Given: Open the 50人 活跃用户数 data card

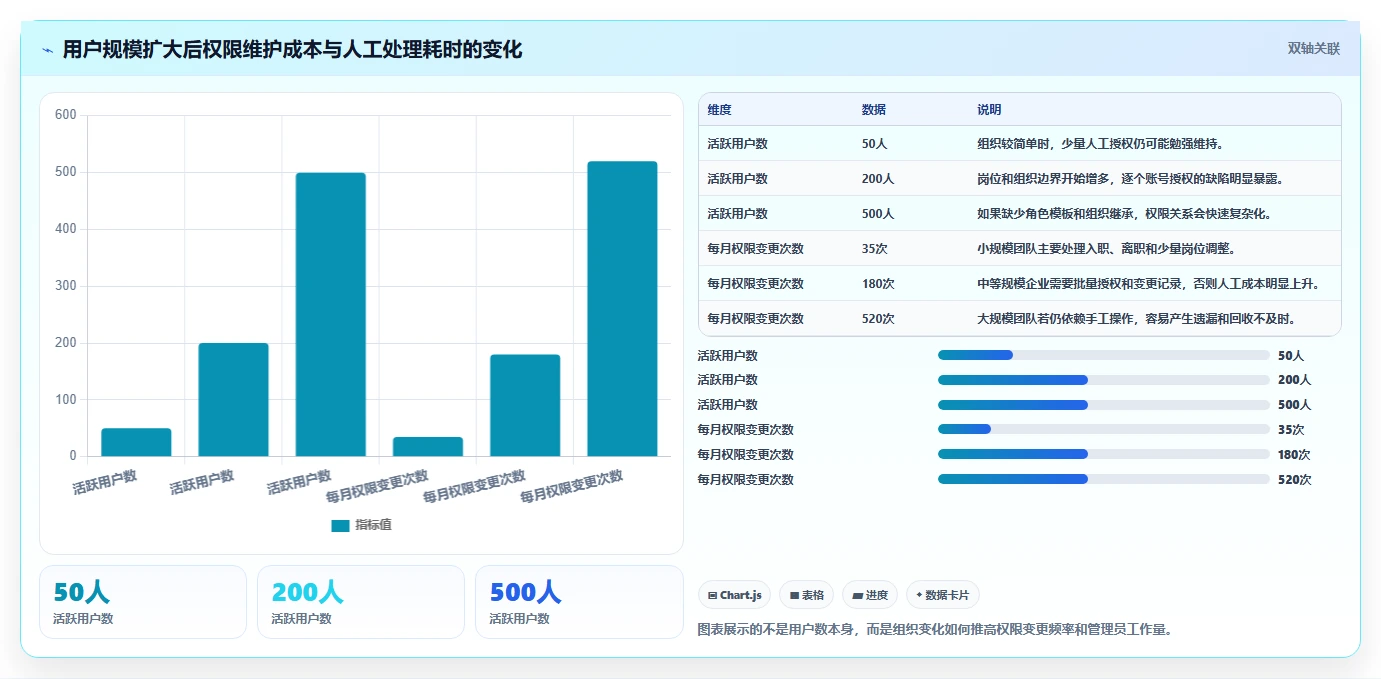Looking at the screenshot, I should (x=143, y=601).
